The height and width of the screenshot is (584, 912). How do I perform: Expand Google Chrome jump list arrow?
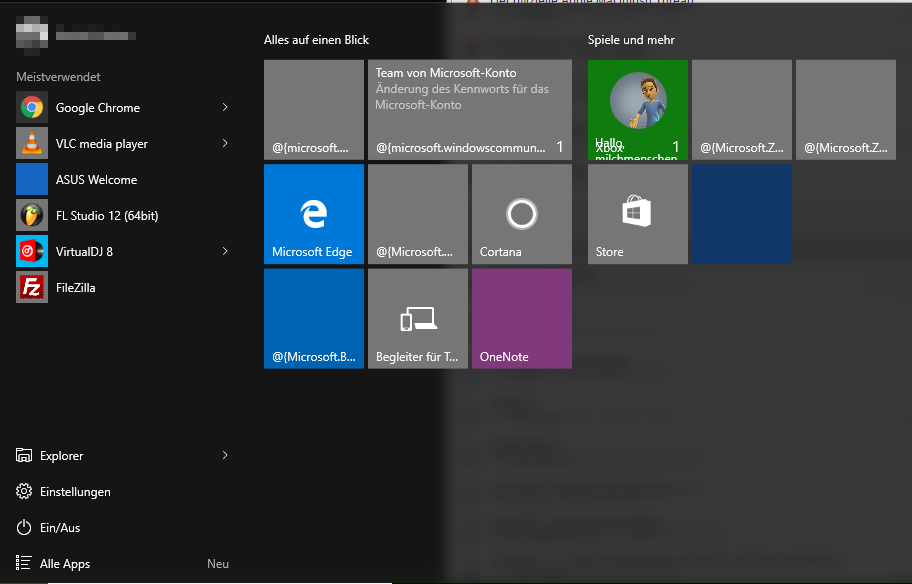point(225,108)
